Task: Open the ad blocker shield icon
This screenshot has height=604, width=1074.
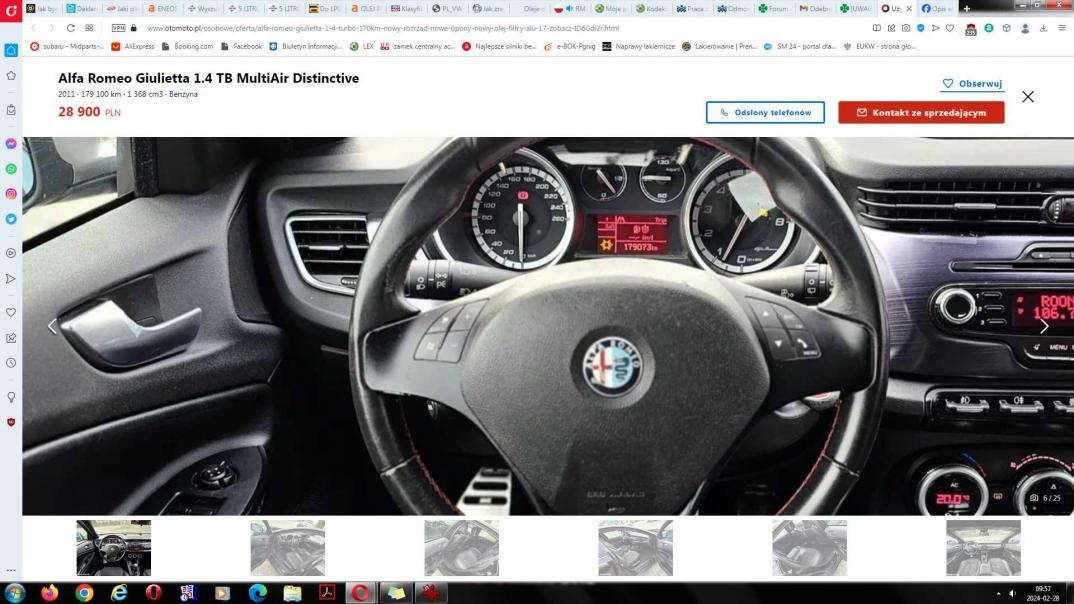Action: [x=921, y=28]
